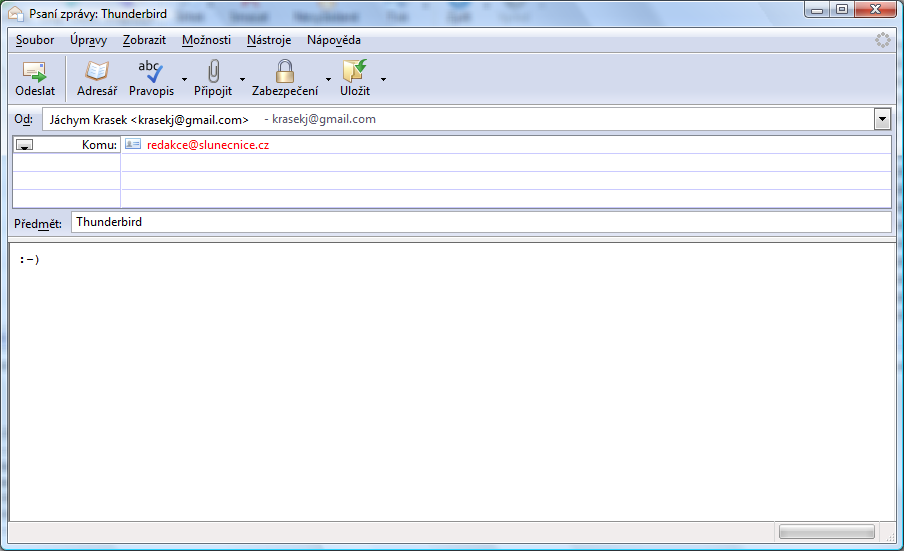Expand the Uložit dropdown arrow
Screen dimensions: 904x551
383,80
